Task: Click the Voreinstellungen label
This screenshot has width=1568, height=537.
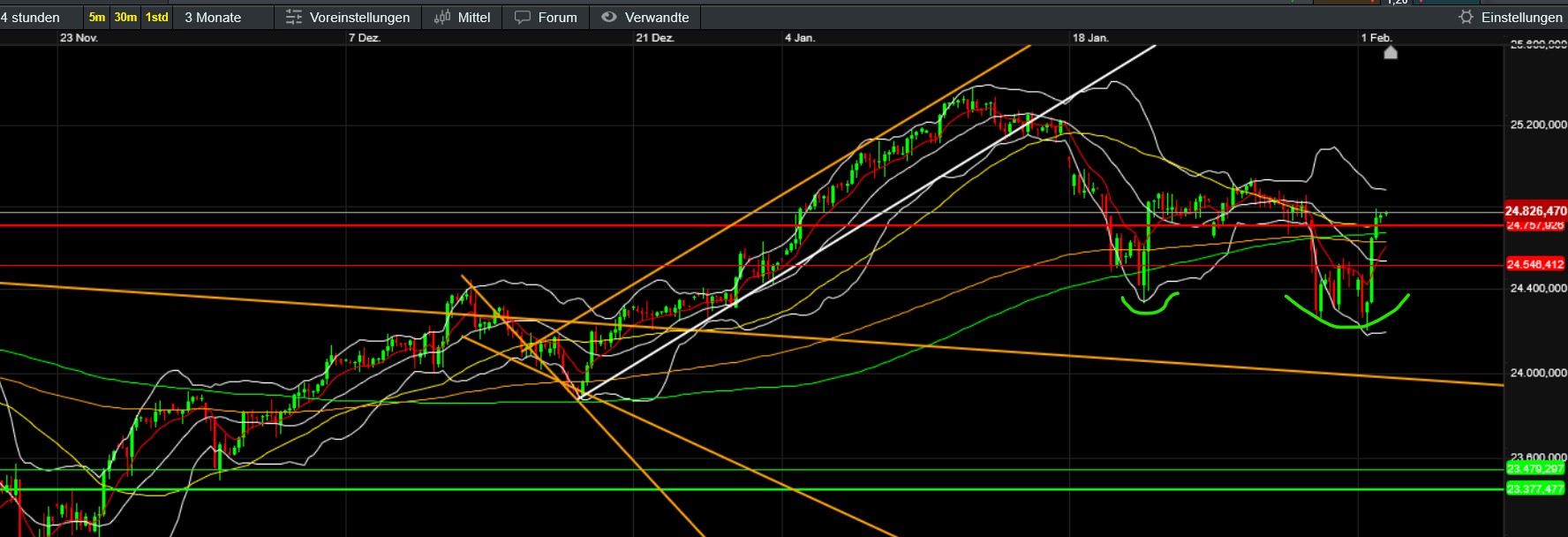Action: pyautogui.click(x=359, y=18)
